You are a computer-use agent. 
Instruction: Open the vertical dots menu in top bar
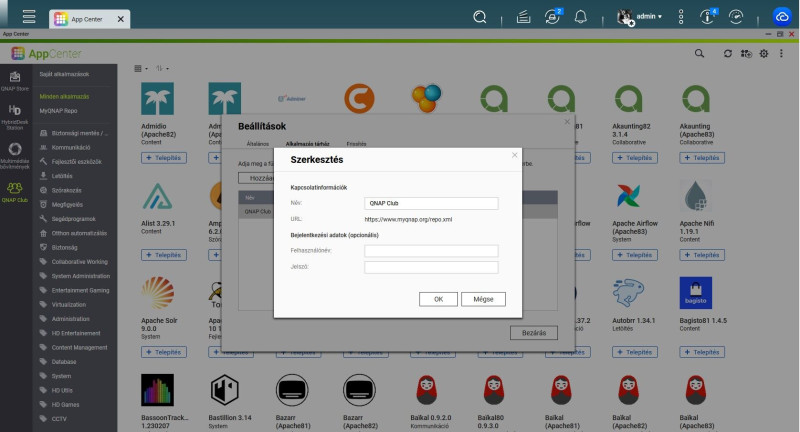681,17
